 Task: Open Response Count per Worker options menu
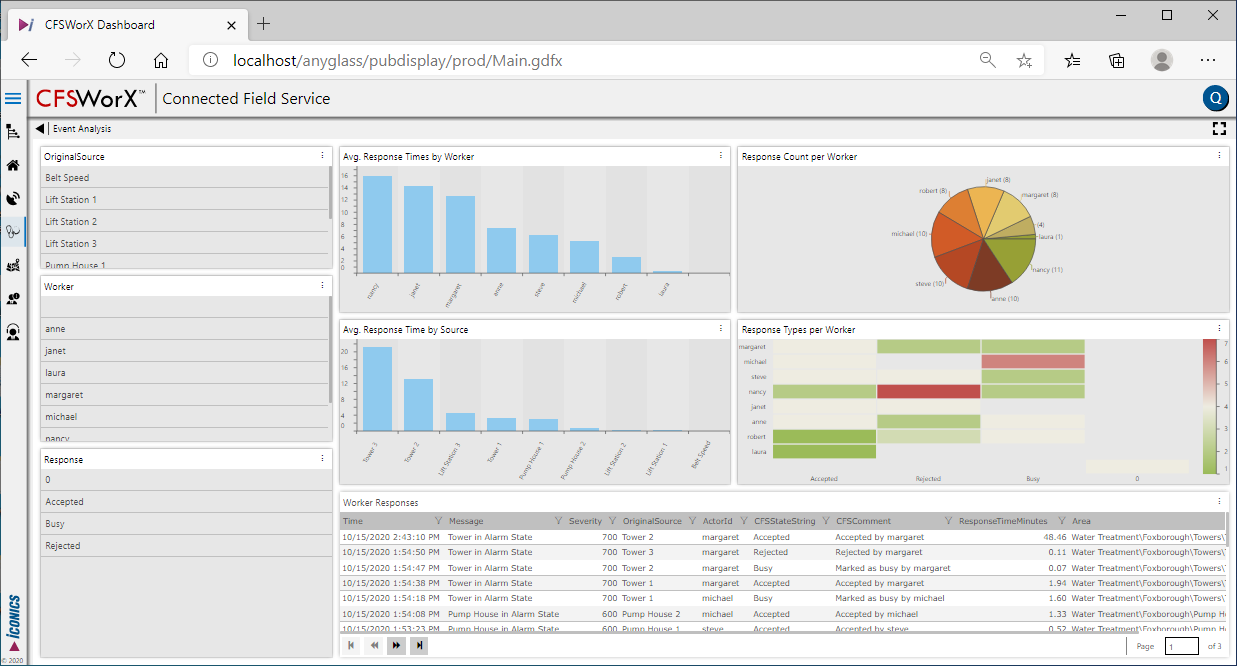pos(1219,156)
